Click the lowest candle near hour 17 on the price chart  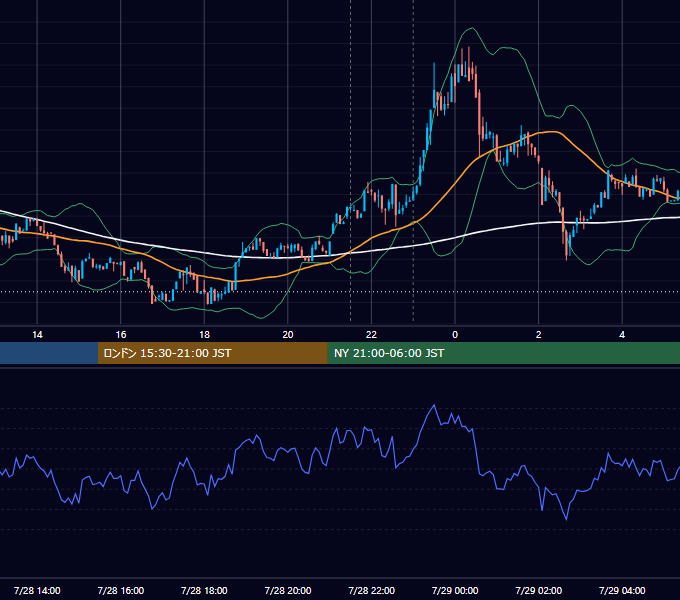tap(152, 294)
